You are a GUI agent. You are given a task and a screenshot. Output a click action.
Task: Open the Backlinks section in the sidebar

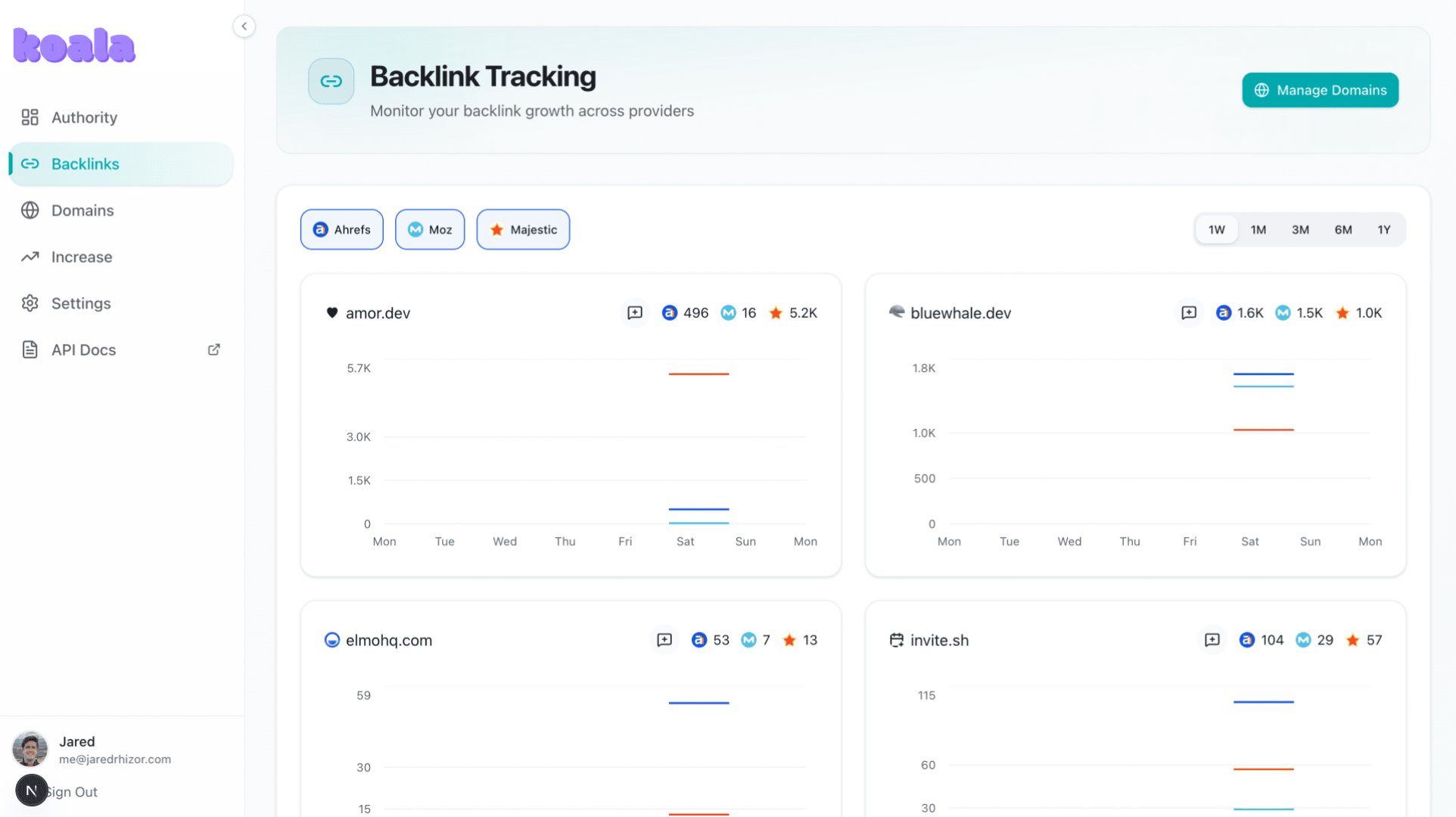pyautogui.click(x=85, y=163)
